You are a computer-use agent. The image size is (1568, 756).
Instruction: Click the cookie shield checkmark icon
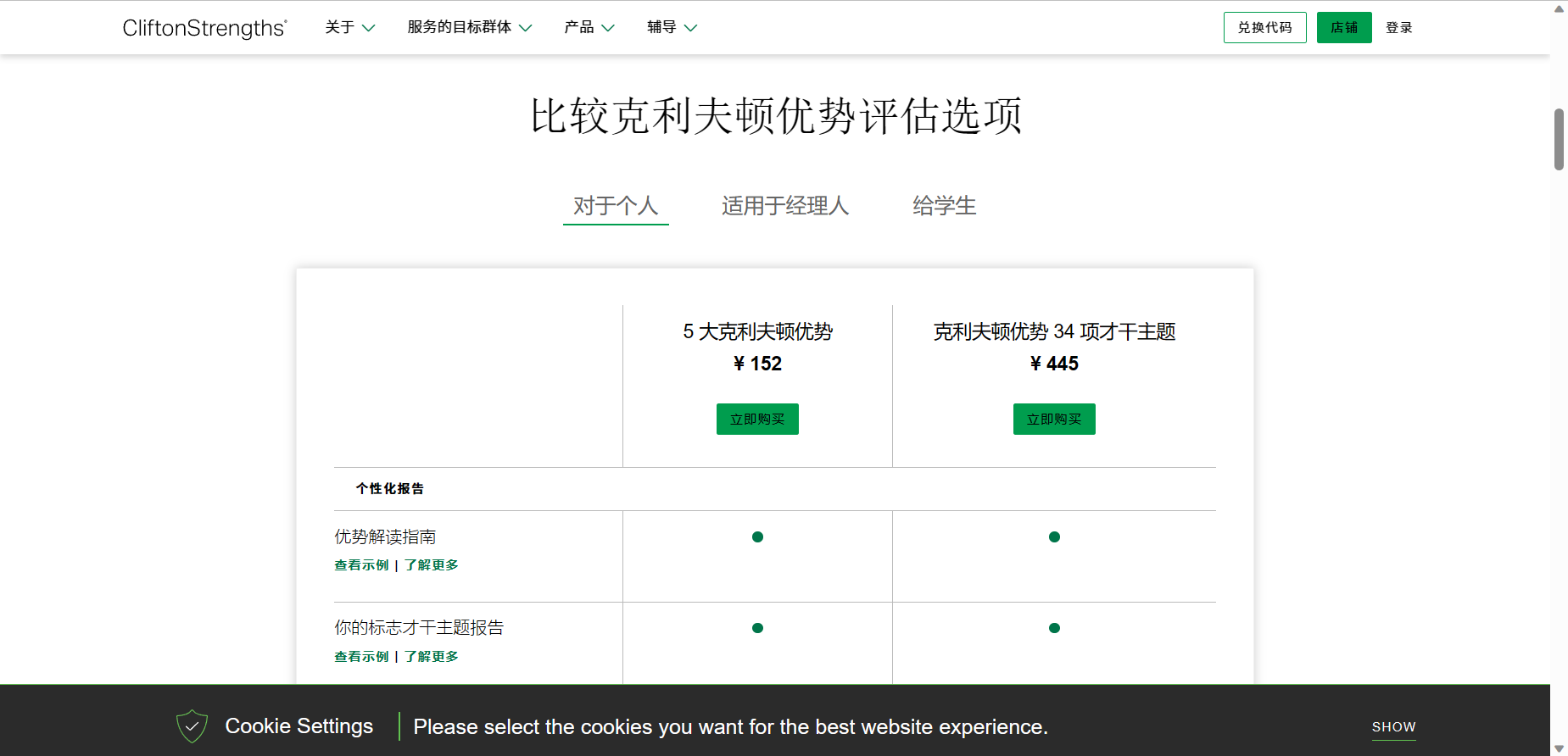click(x=192, y=726)
